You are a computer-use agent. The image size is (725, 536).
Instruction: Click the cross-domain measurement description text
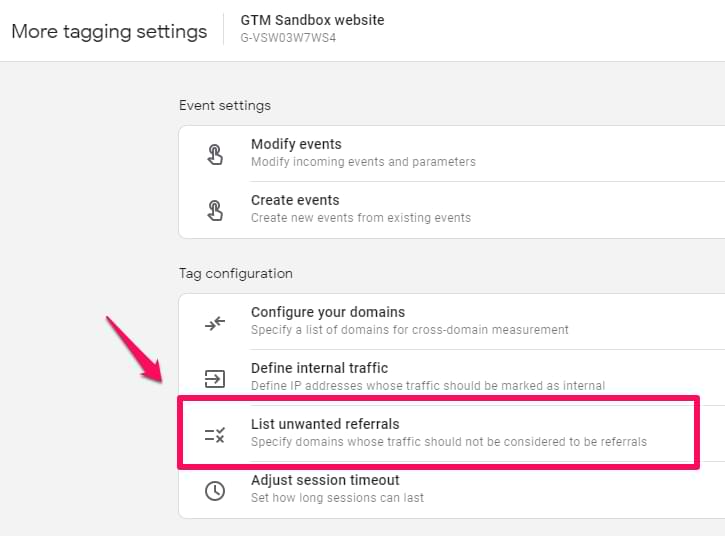tap(409, 330)
